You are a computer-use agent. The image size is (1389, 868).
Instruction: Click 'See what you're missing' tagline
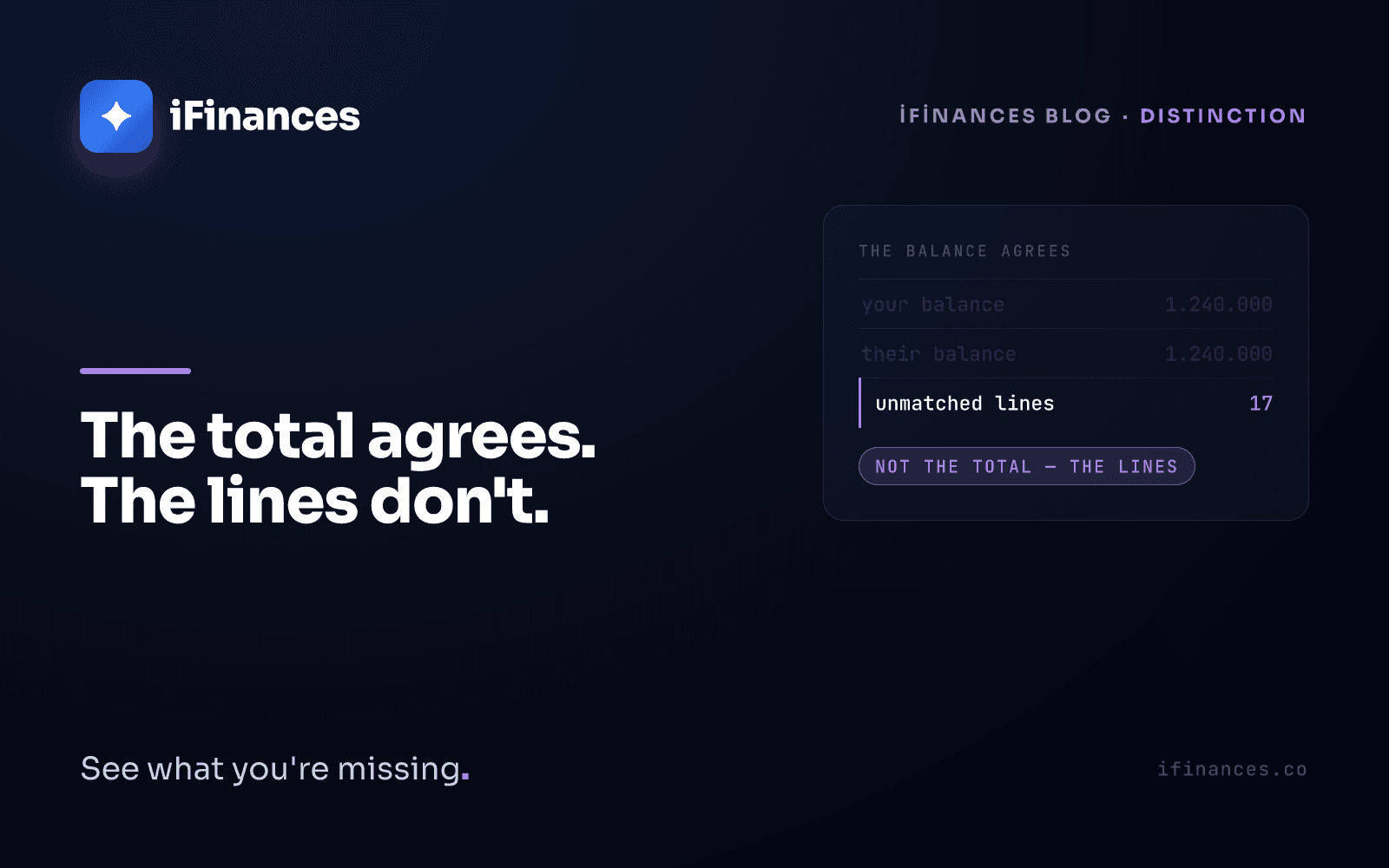271,768
